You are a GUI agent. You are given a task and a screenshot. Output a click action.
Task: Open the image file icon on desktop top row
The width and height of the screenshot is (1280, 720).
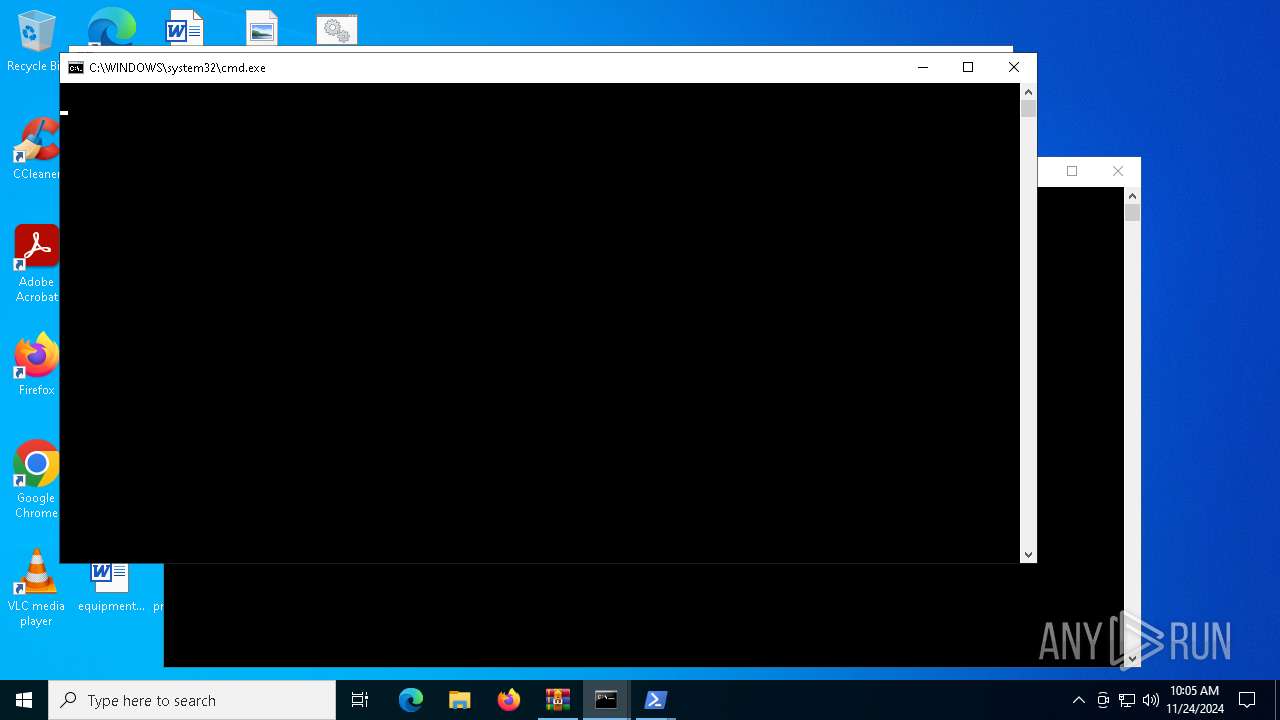point(262,29)
